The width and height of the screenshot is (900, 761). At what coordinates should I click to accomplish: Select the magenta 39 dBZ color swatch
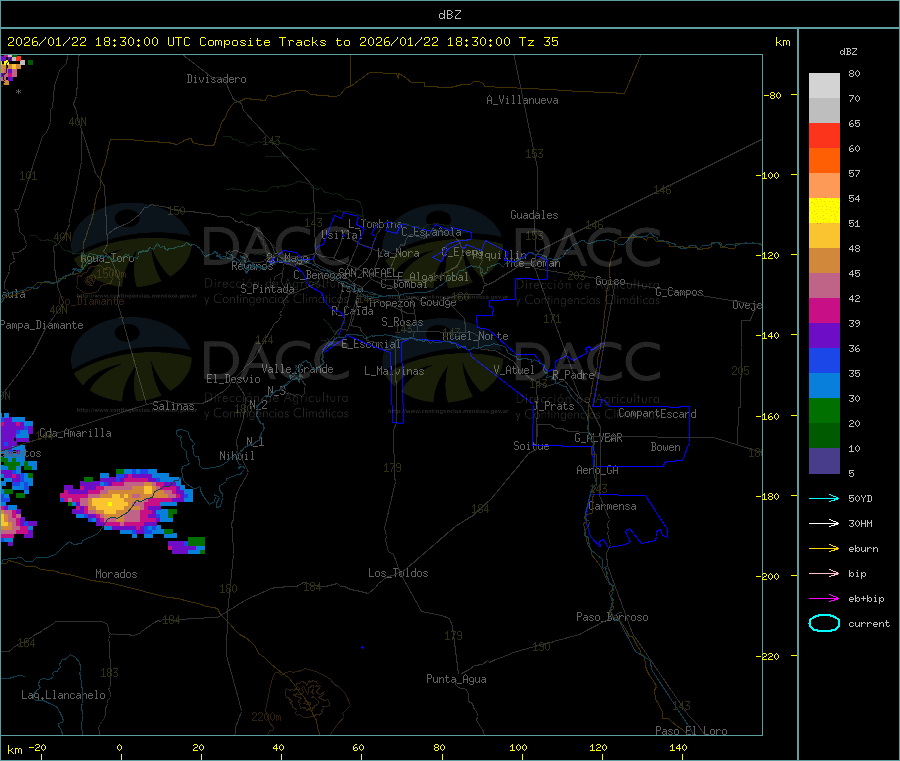pyautogui.click(x=824, y=310)
